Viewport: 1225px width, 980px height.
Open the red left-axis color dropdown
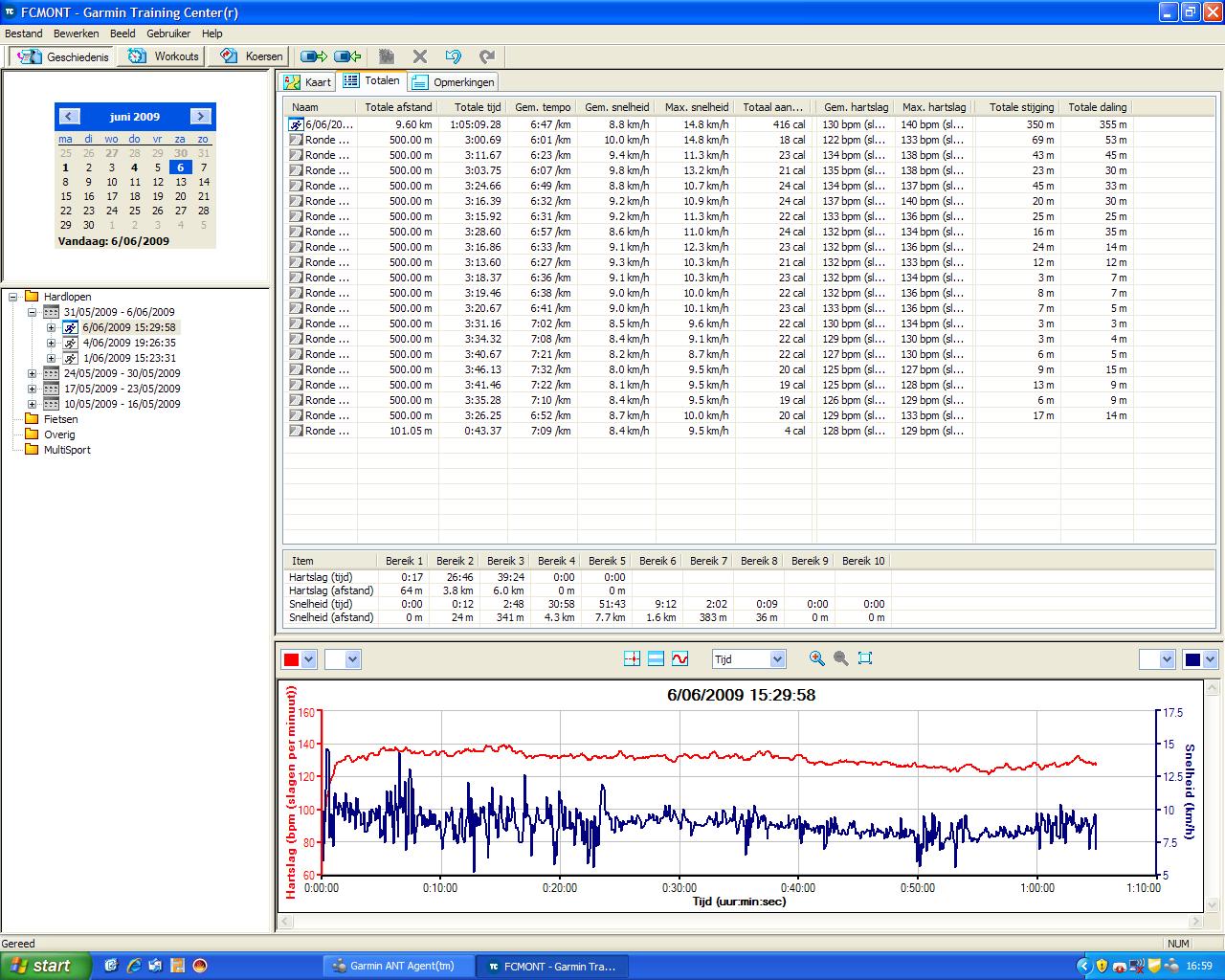point(308,659)
